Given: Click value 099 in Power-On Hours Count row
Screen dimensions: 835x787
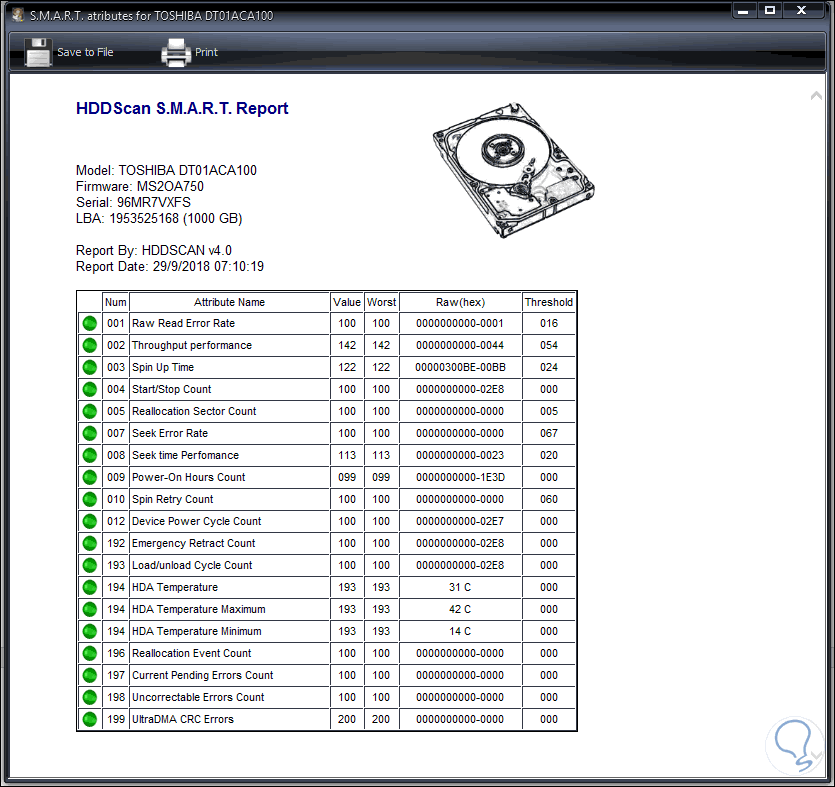Looking at the screenshot, I should (x=347, y=477).
